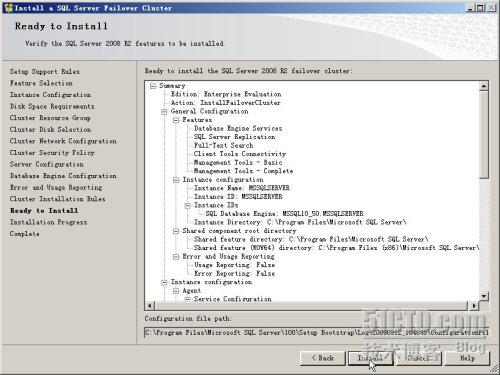Go to Cluster Disk Selection step
The width and height of the screenshot is (500, 375).
point(50,130)
